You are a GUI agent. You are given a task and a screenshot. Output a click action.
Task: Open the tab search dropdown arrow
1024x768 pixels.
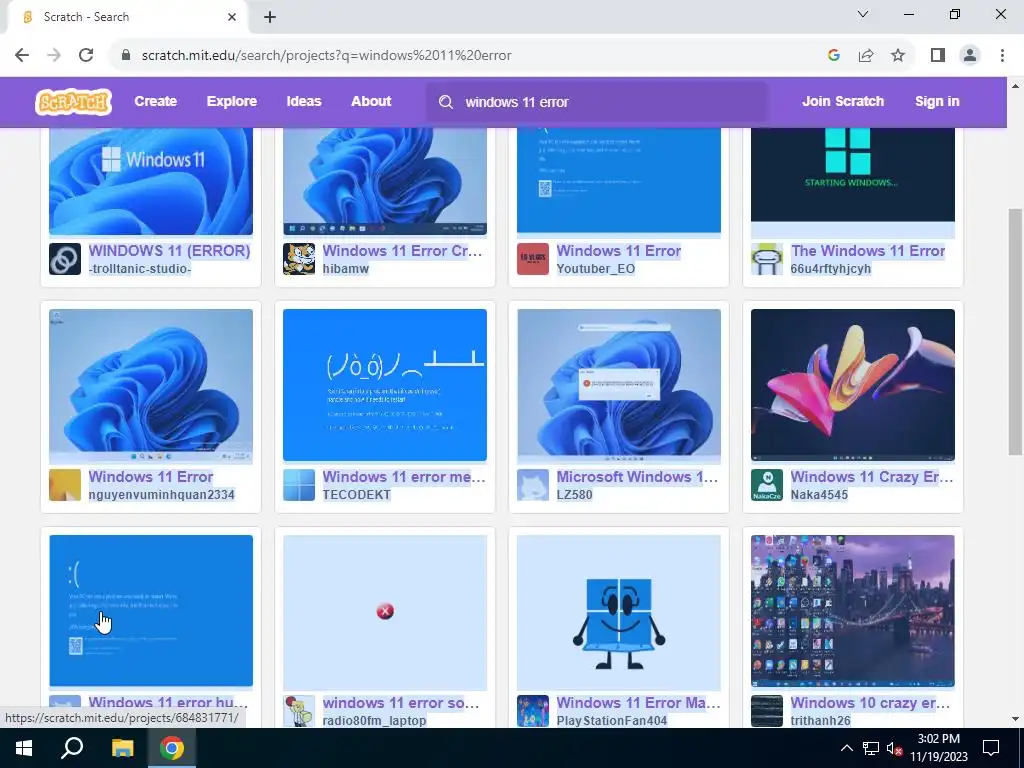863,14
